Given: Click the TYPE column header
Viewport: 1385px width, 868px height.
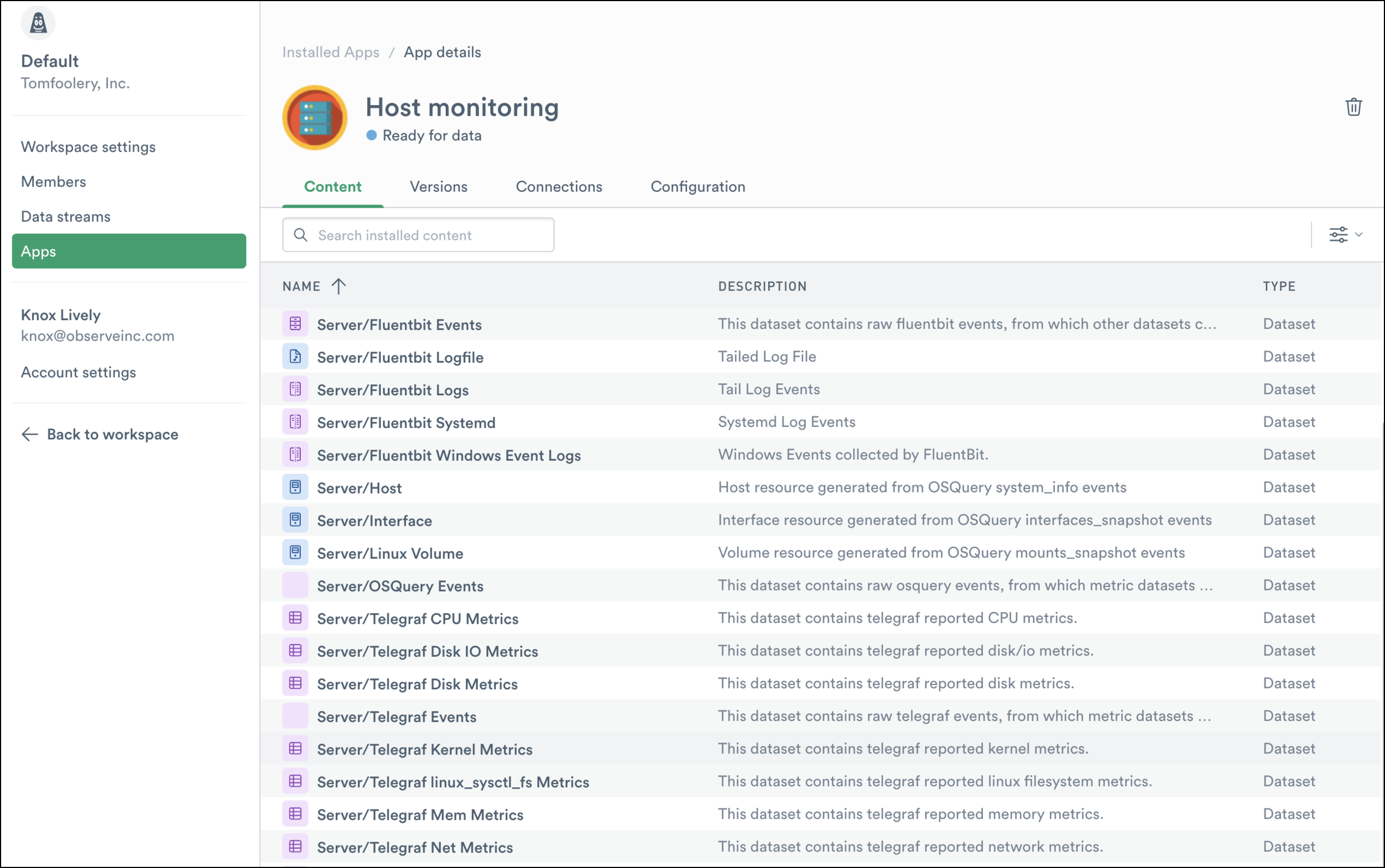Looking at the screenshot, I should (1279, 286).
